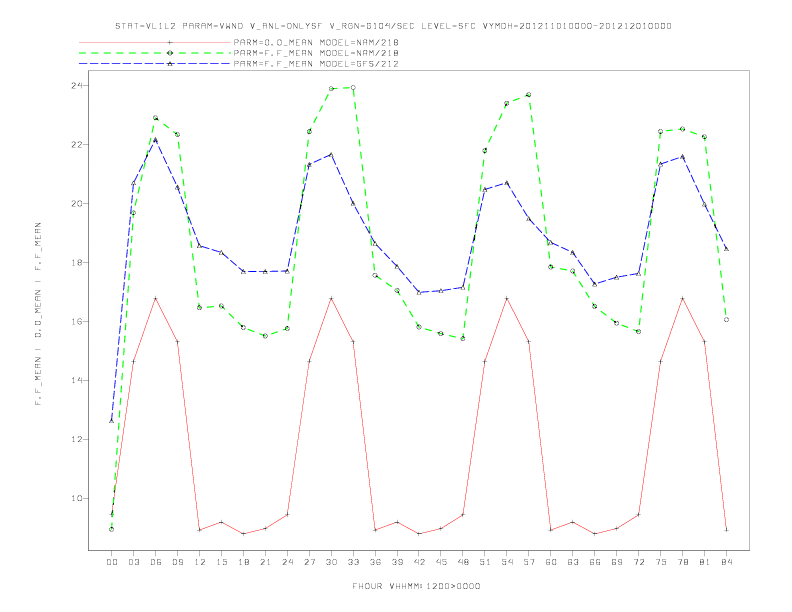Click y-axis tick label 12
The height and width of the screenshot is (612, 792).
[77, 439]
